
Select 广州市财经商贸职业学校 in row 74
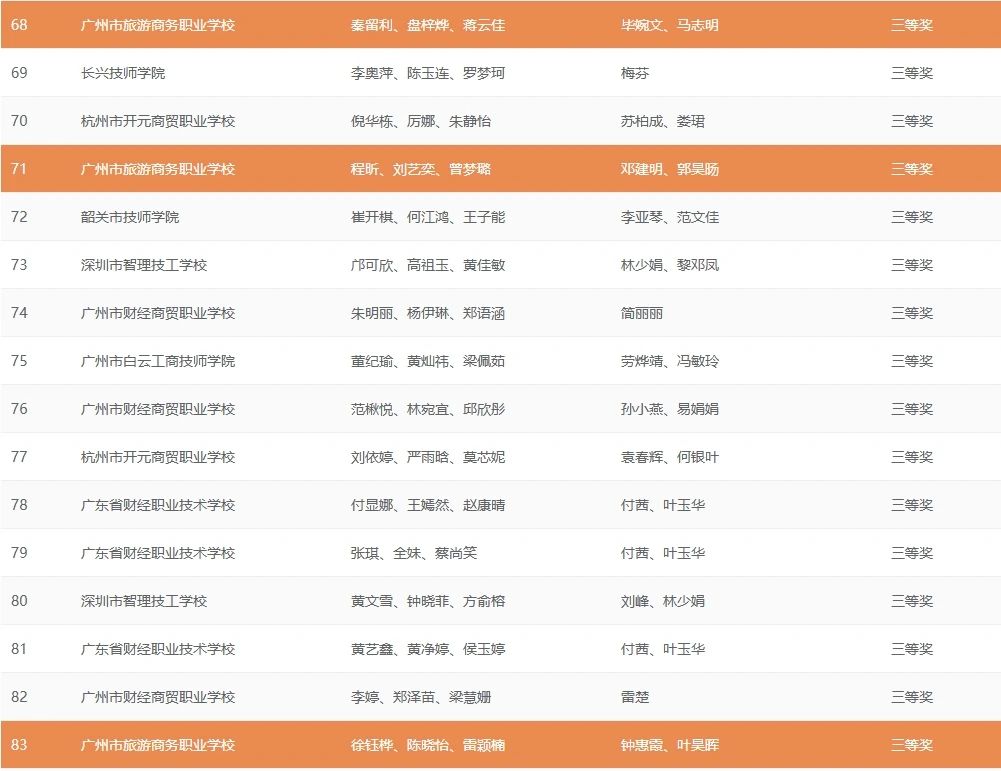(x=158, y=313)
